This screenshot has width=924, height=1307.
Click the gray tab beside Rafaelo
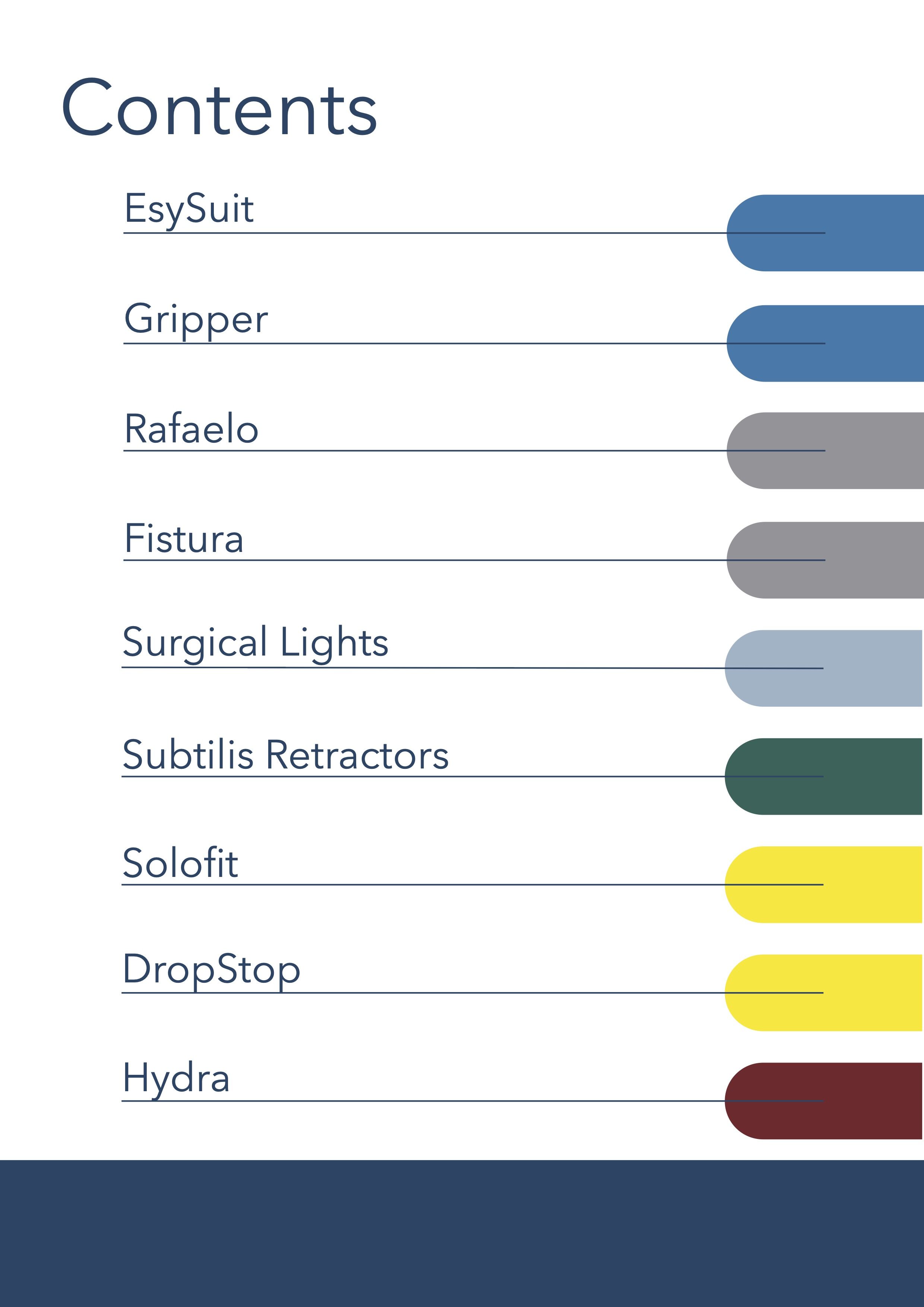pyautogui.click(x=825, y=451)
